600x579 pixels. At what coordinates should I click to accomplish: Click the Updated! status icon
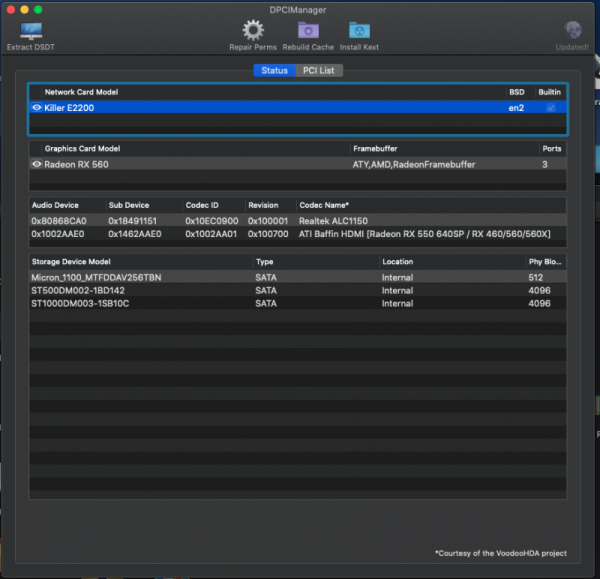click(x=573, y=30)
